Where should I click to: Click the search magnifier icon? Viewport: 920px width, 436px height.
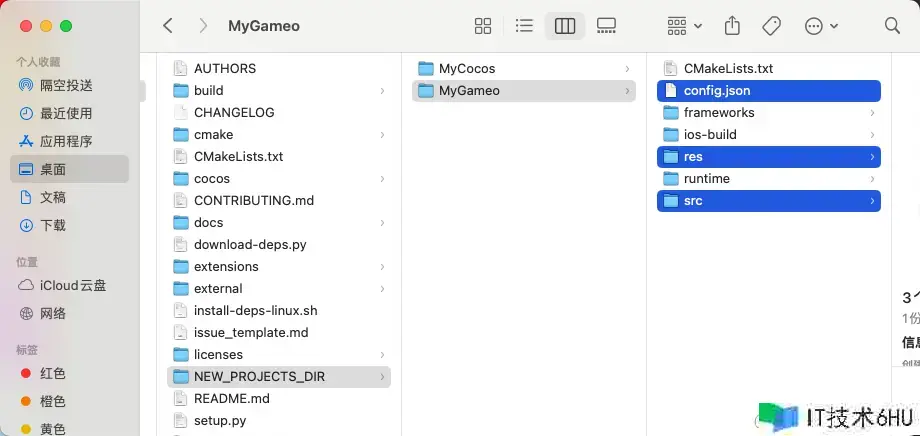coord(892,26)
